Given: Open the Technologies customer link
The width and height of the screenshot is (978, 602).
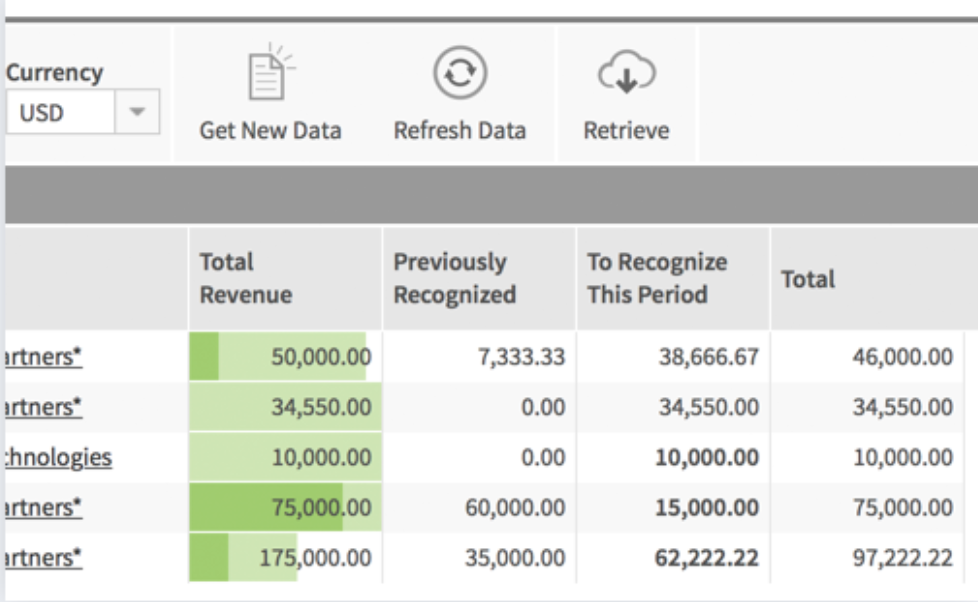Looking at the screenshot, I should click(56, 457).
